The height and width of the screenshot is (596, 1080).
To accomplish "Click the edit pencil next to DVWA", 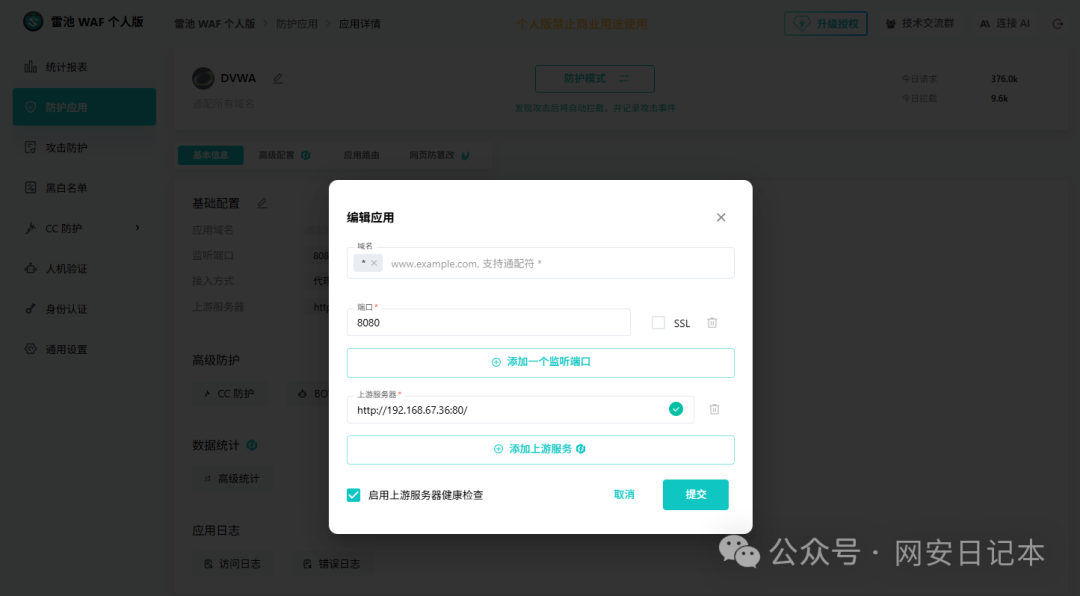I will [278, 79].
